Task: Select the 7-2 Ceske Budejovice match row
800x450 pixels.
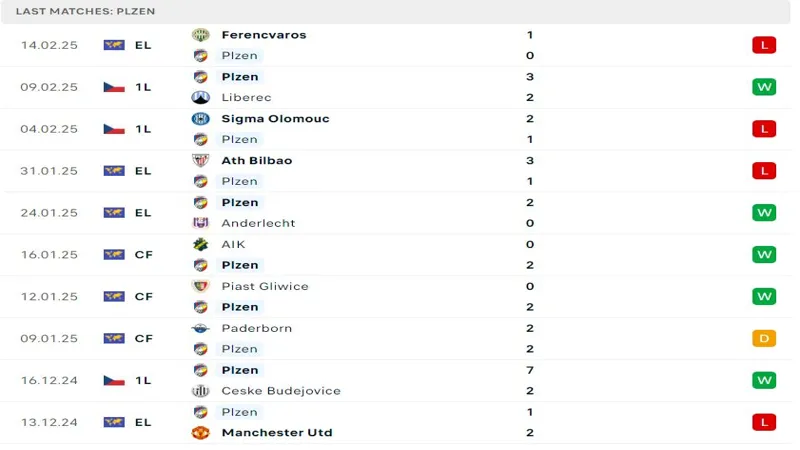Action: pos(396,381)
